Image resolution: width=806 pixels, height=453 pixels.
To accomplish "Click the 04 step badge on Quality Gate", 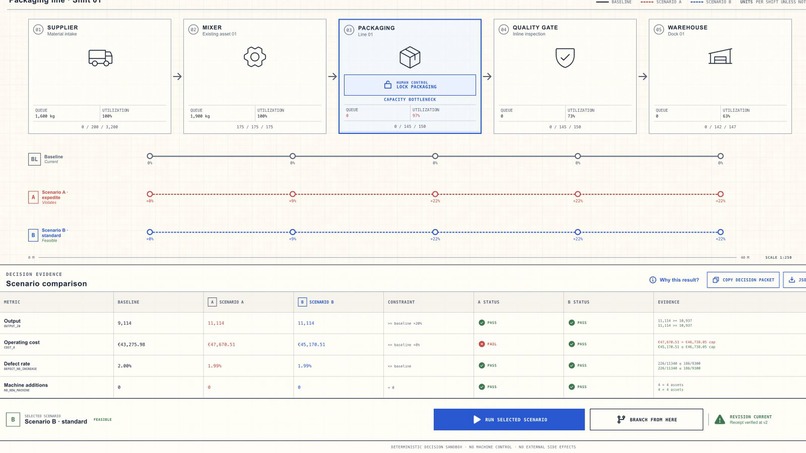I will tap(503, 30).
